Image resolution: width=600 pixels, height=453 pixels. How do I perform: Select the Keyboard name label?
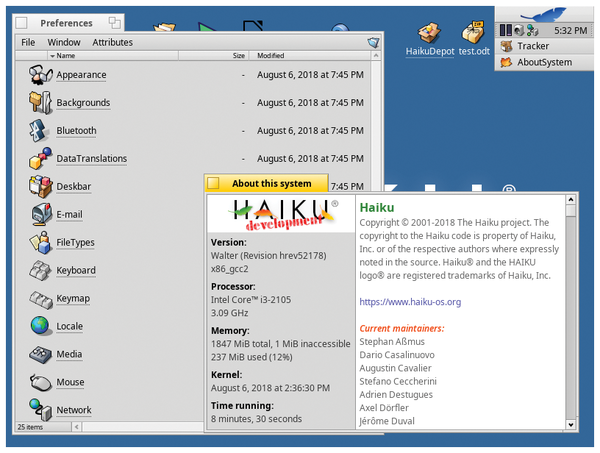click(x=76, y=270)
